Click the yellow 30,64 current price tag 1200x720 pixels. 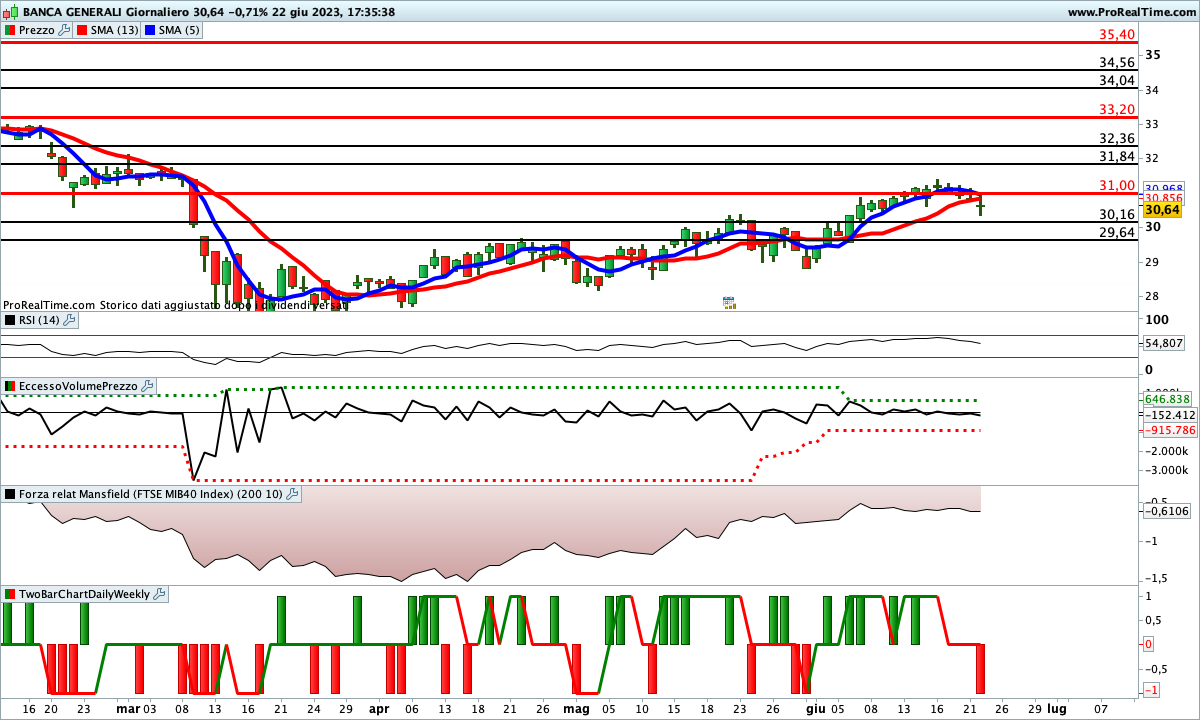point(1162,210)
